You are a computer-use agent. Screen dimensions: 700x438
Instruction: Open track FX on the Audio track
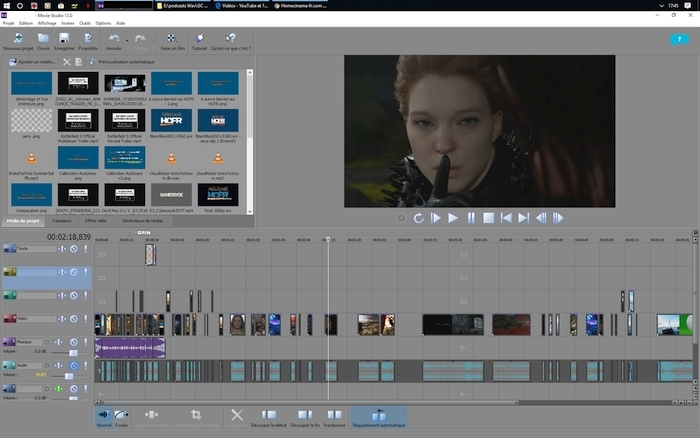point(59,365)
